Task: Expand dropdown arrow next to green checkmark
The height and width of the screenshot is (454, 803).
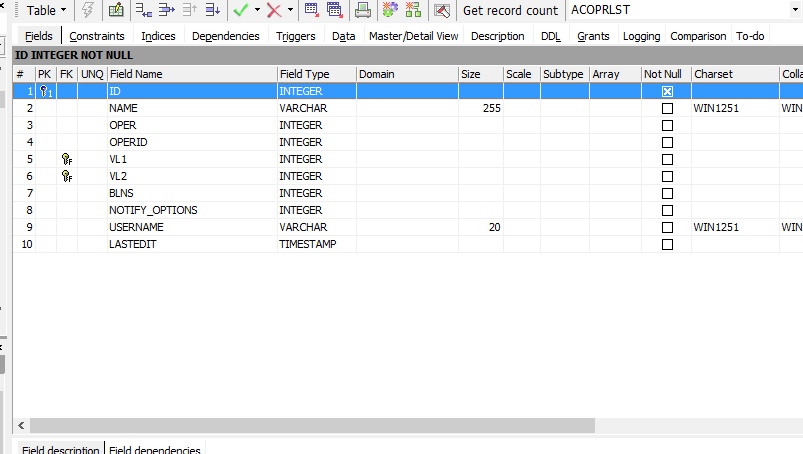Action: tap(257, 11)
